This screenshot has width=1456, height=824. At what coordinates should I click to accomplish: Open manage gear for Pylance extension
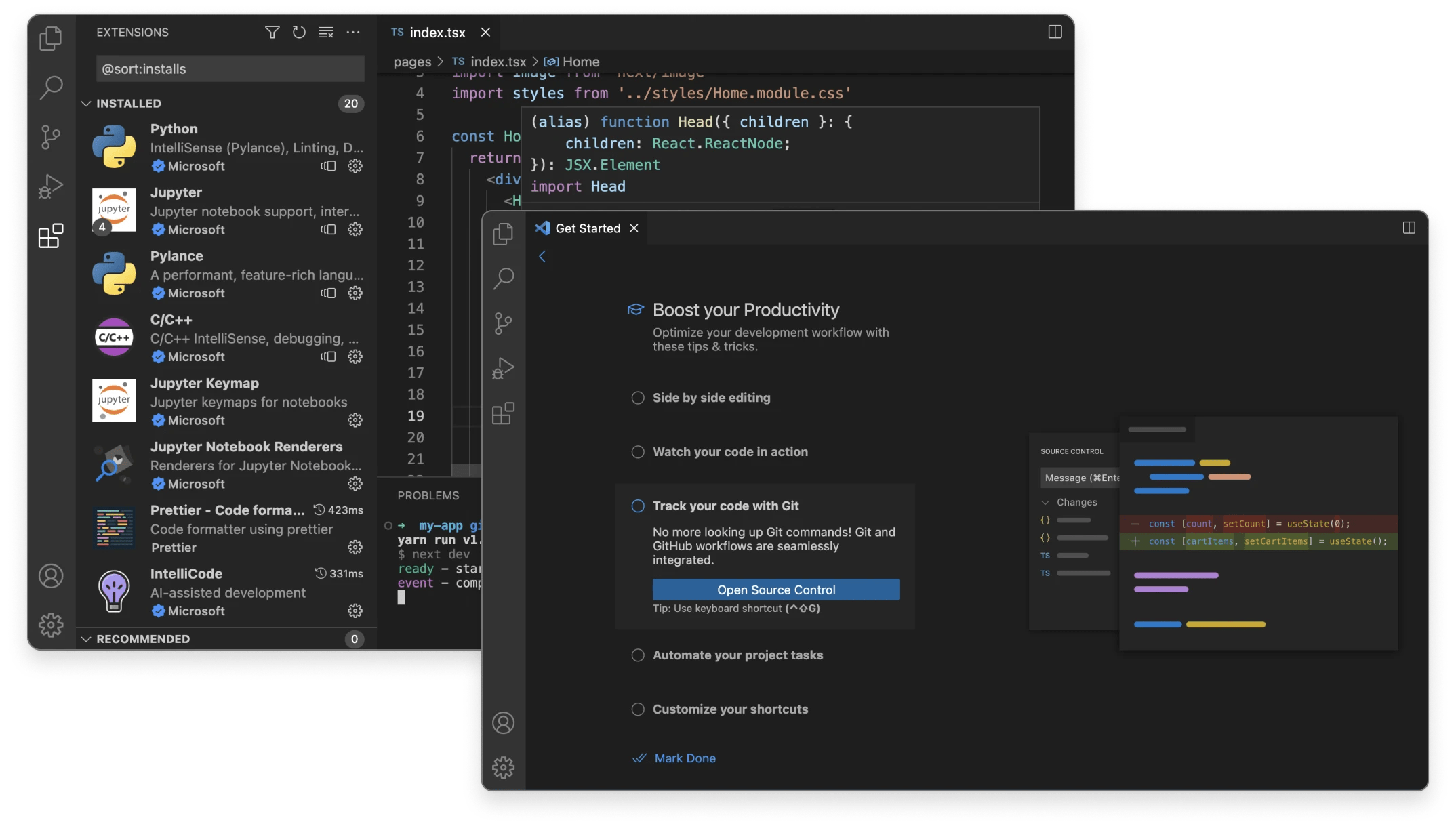point(355,293)
